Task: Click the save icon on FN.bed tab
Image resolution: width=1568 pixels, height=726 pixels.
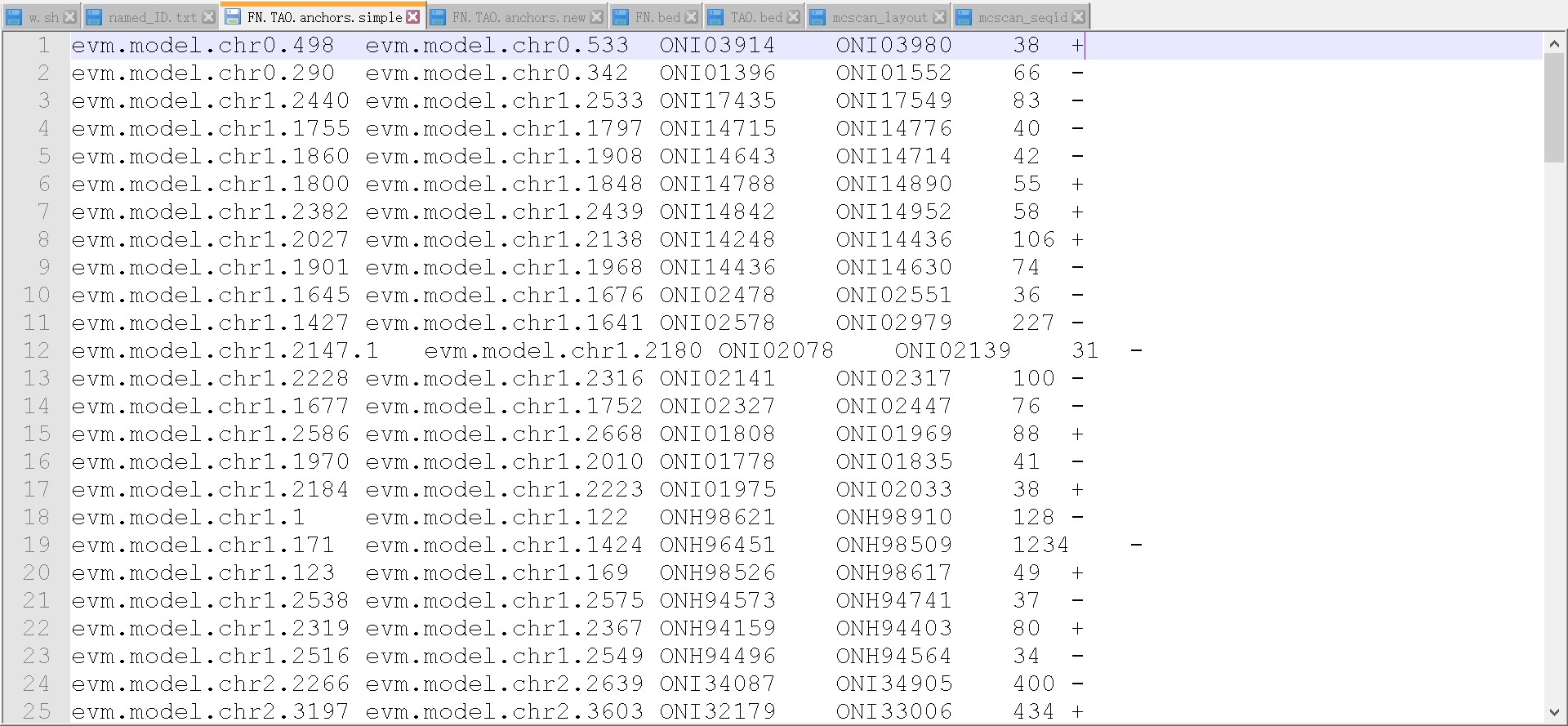Action: point(621,17)
